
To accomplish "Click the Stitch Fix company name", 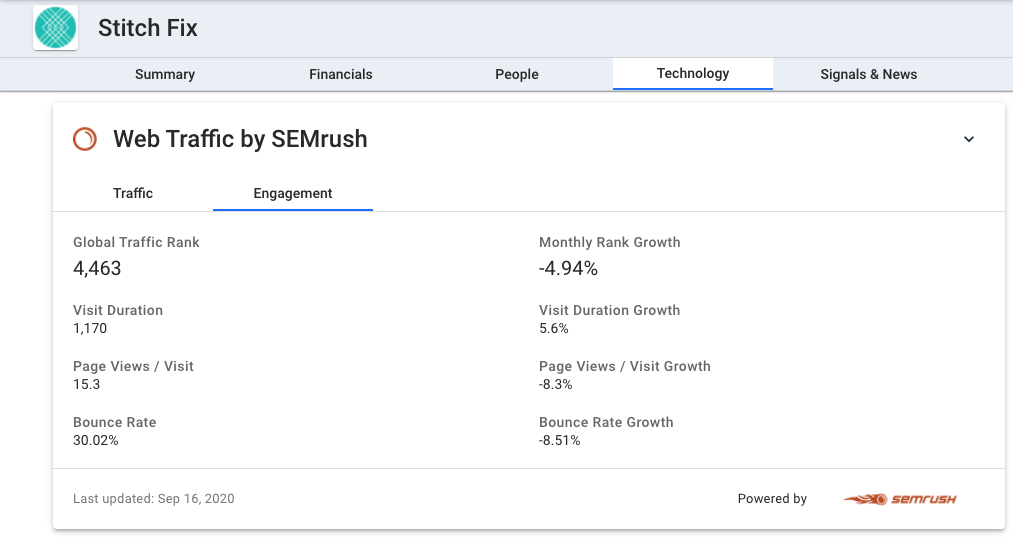I will click(x=148, y=28).
